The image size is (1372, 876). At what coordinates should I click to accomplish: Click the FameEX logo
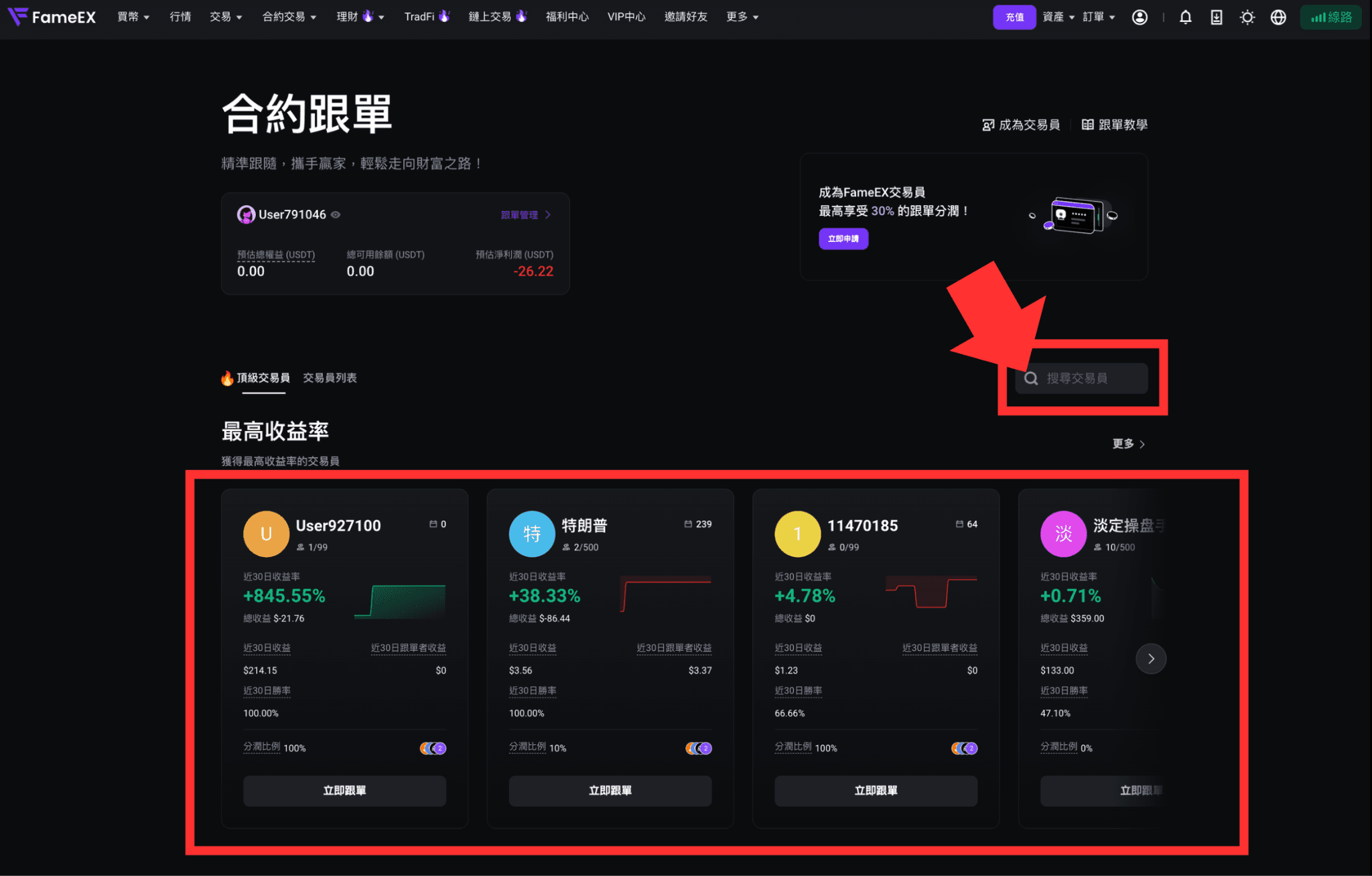point(52,17)
